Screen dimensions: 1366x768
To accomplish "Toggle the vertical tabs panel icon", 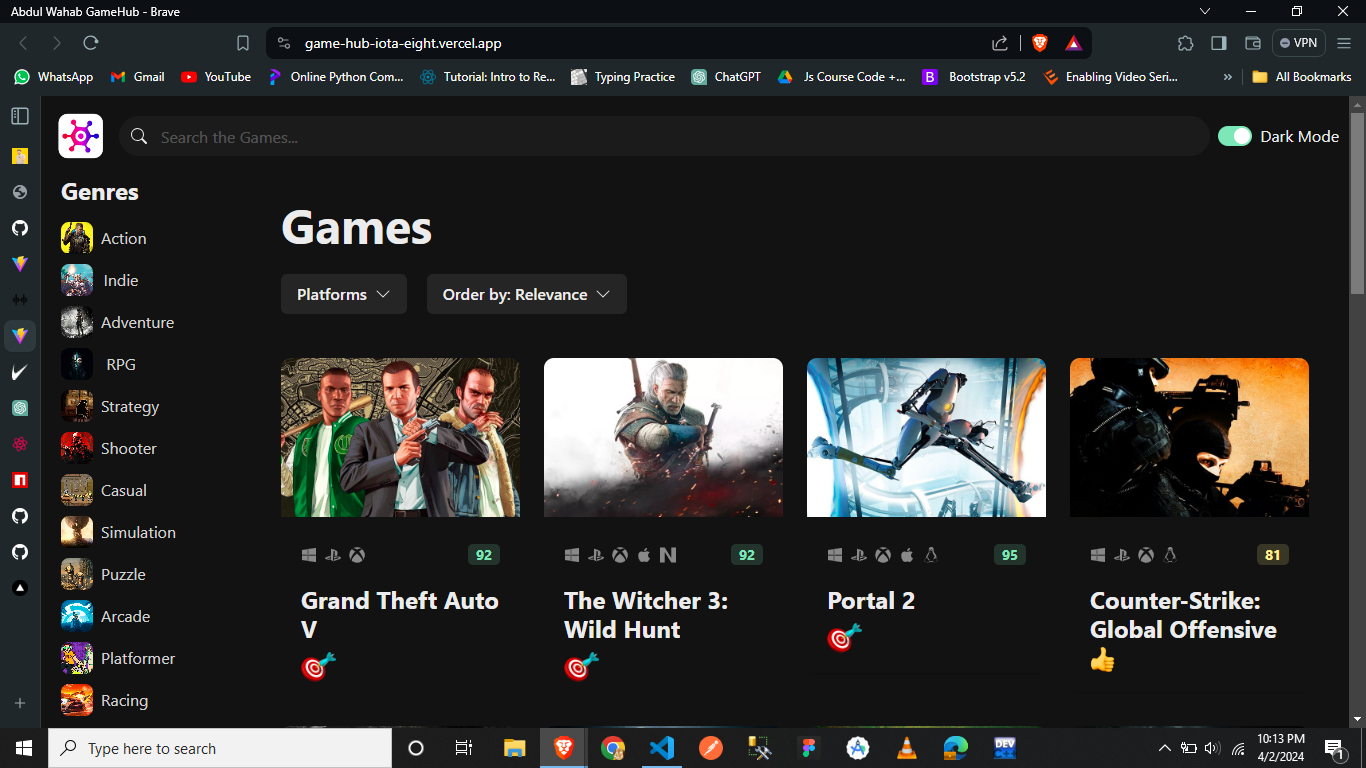I will coord(20,116).
